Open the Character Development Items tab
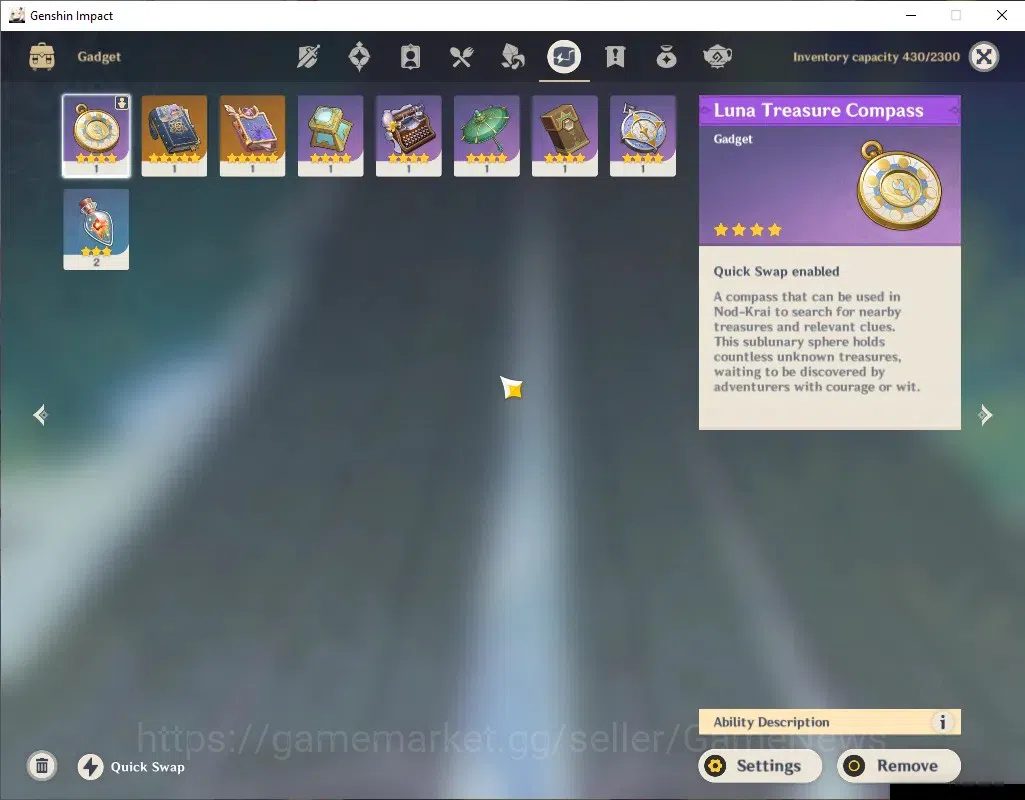Image resolution: width=1025 pixels, height=800 pixels. coord(410,57)
